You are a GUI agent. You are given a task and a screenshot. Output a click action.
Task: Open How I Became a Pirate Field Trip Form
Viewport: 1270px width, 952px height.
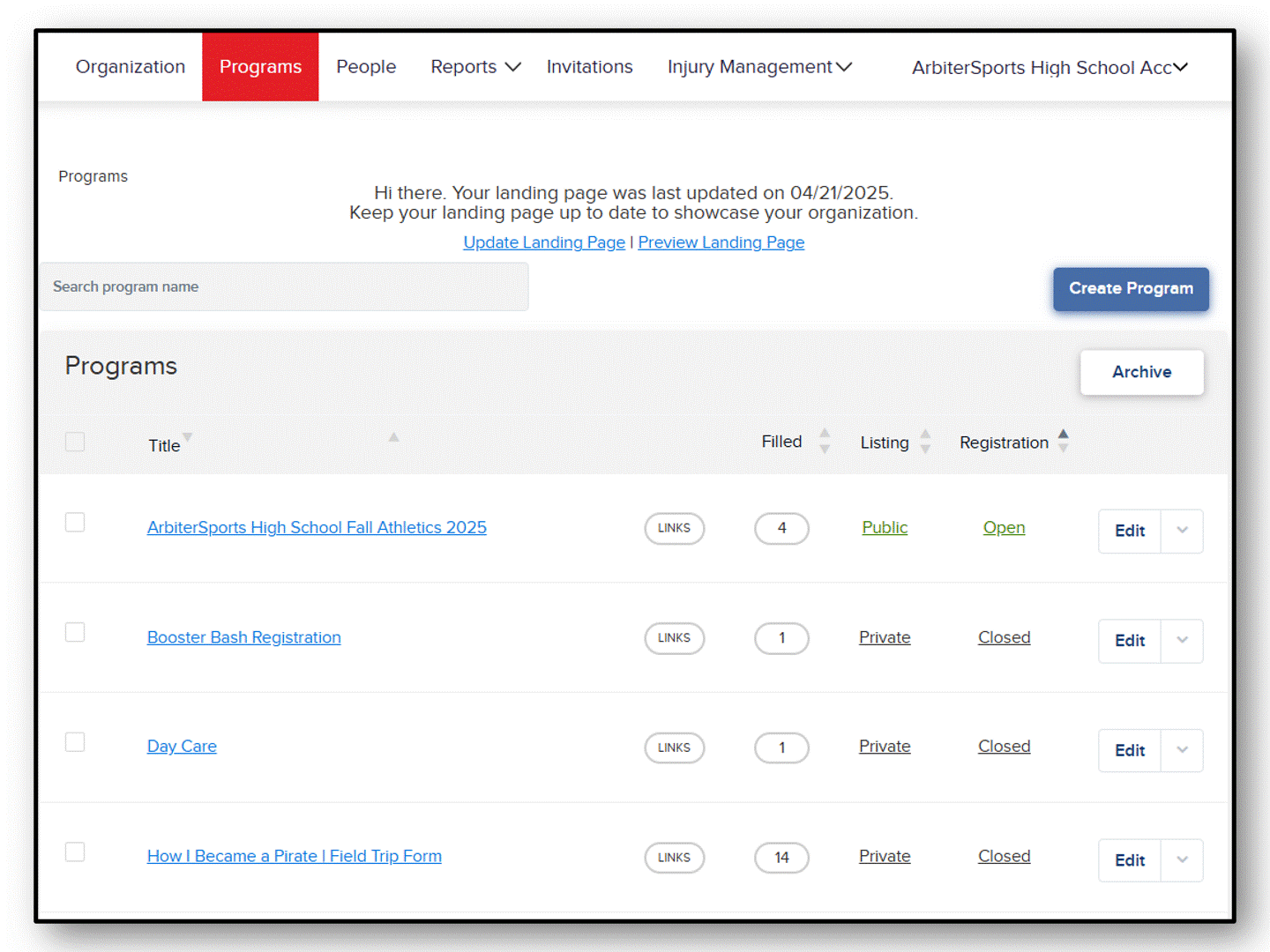(295, 856)
